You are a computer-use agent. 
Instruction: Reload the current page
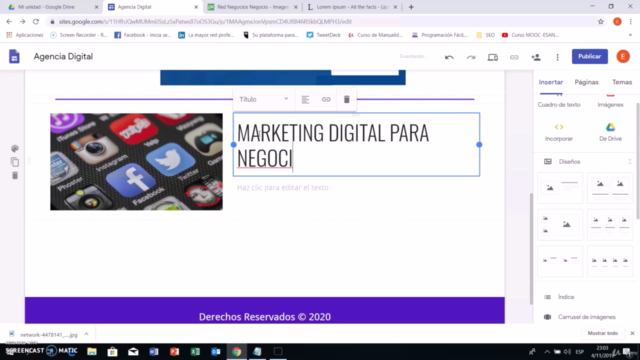click(x=36, y=21)
